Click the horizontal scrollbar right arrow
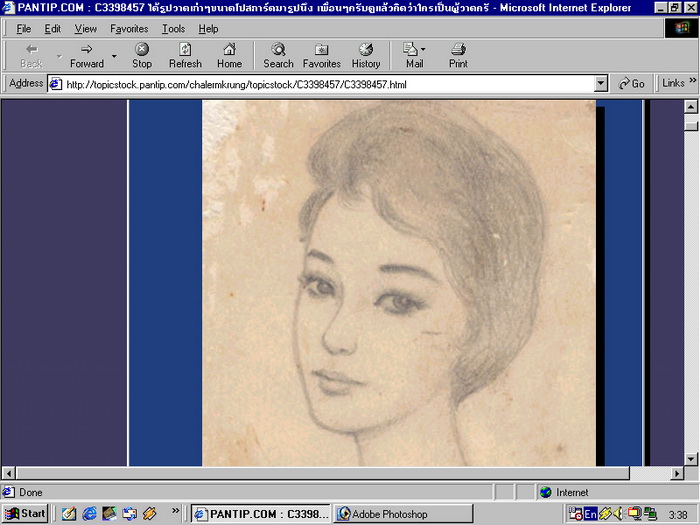Image resolution: width=700 pixels, height=525 pixels. (677, 473)
